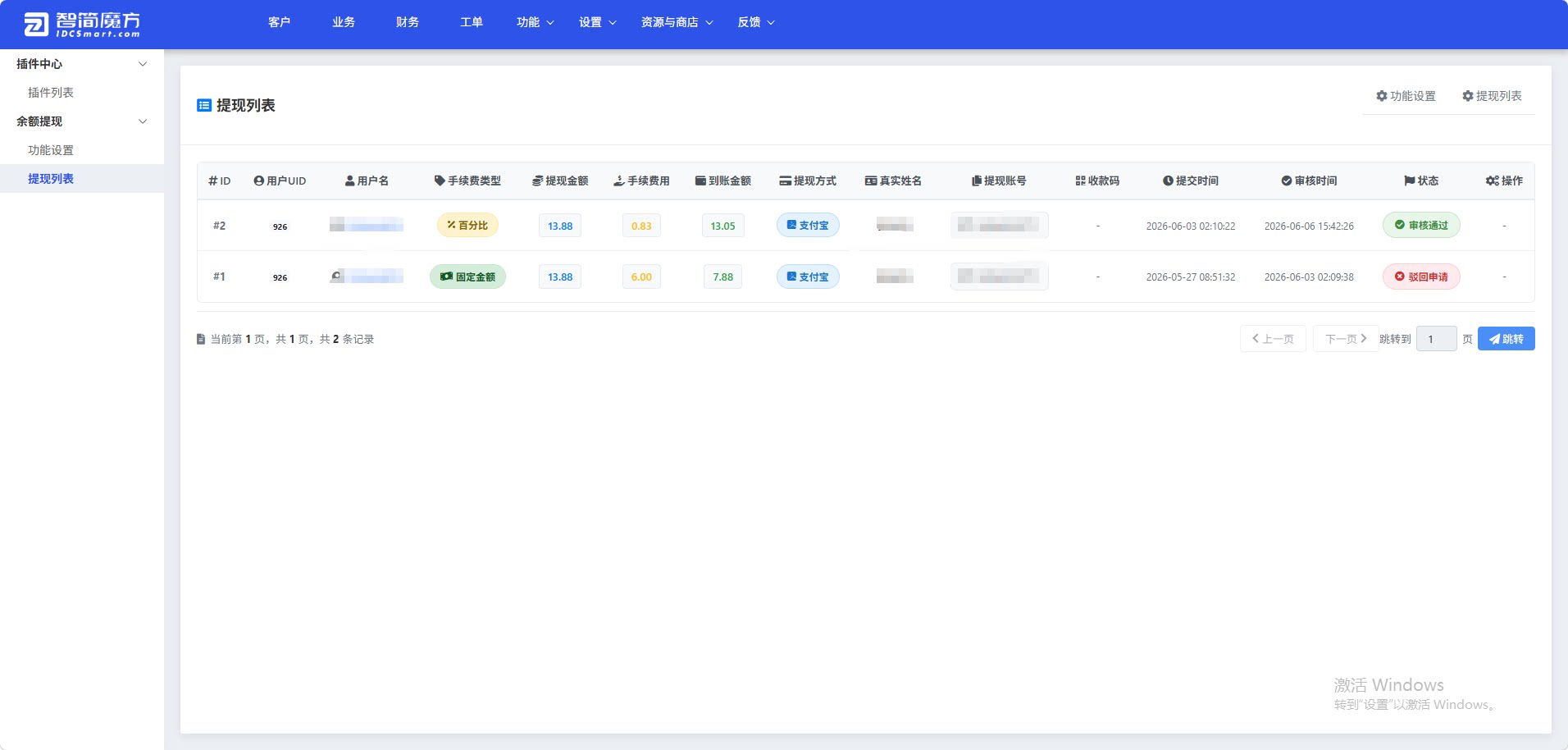The width and height of the screenshot is (1568, 750).
Task: Click the hand icon in 手续费用 header
Action: click(x=619, y=181)
